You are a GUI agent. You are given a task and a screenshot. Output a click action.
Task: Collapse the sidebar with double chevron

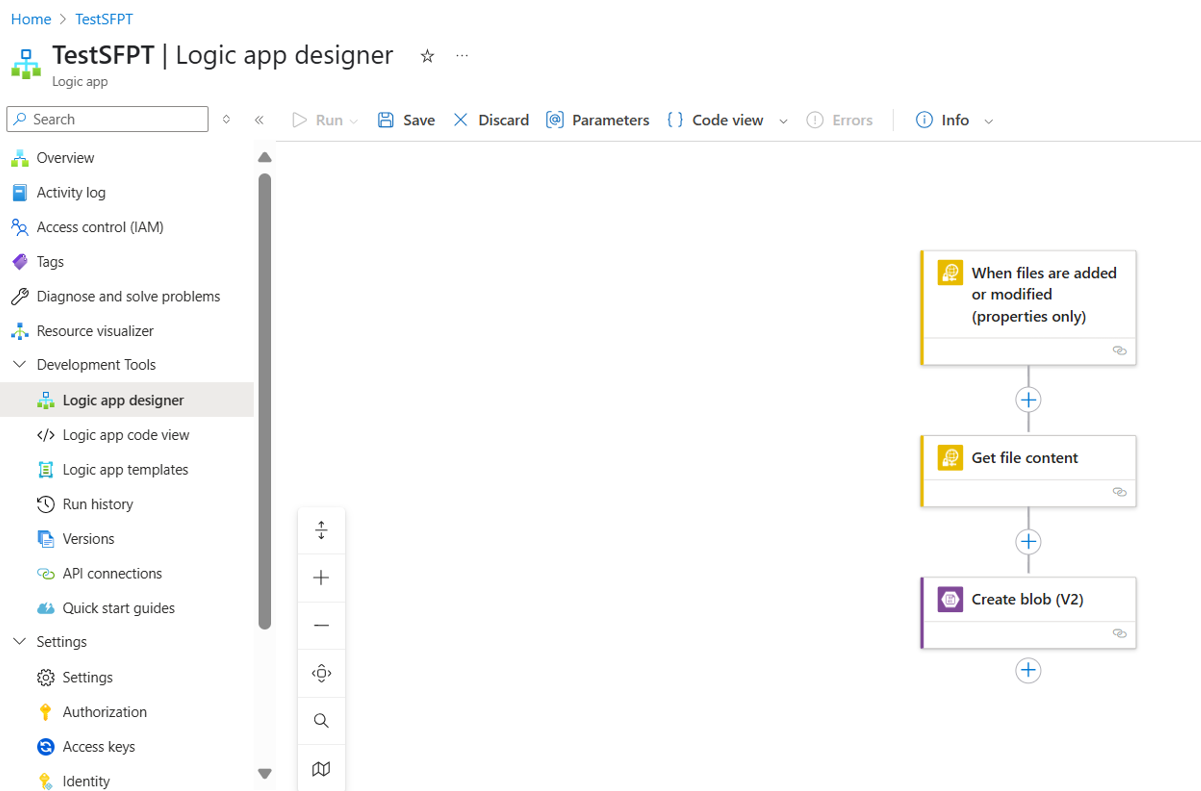pyautogui.click(x=259, y=119)
